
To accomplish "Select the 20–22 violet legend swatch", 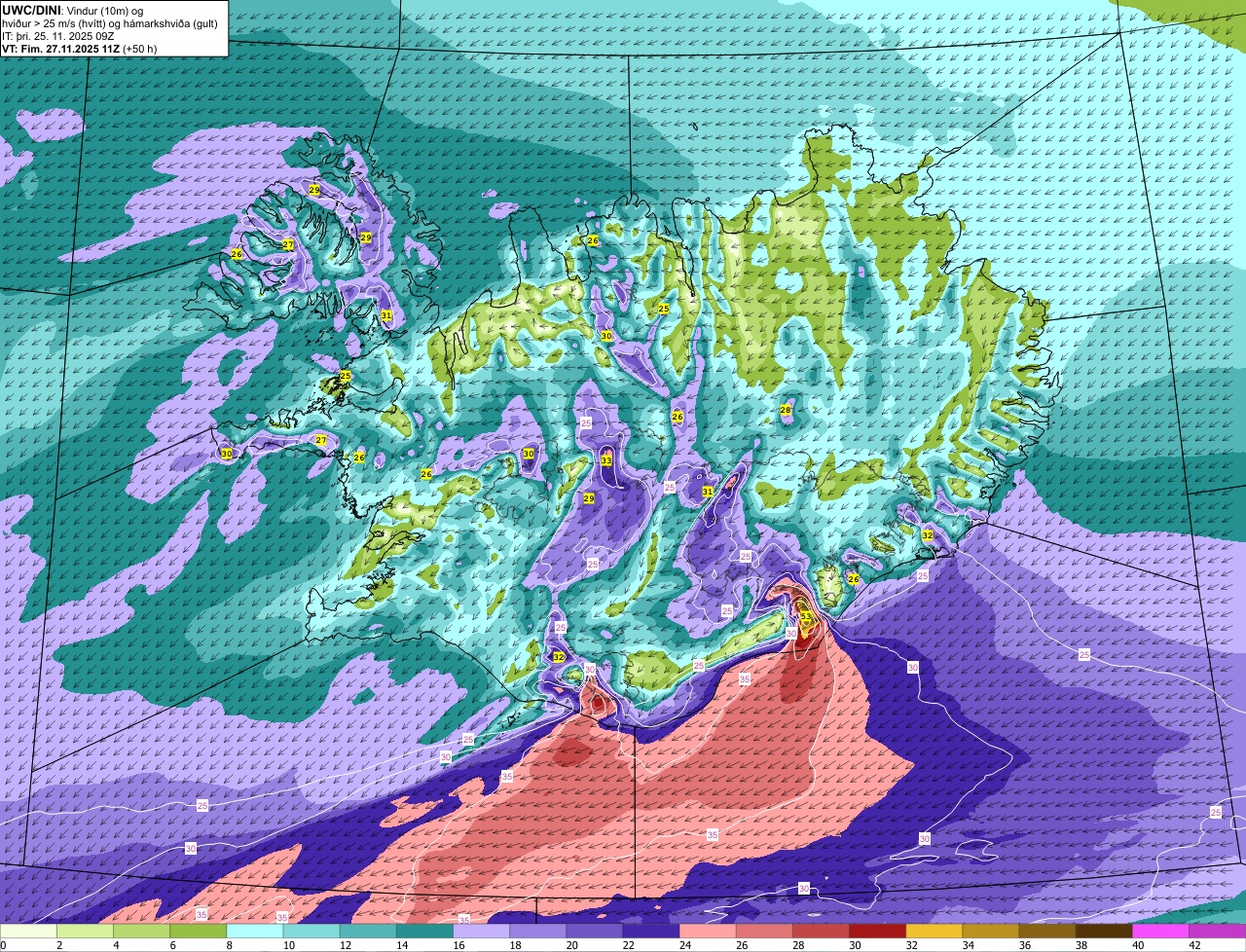I will tap(594, 932).
